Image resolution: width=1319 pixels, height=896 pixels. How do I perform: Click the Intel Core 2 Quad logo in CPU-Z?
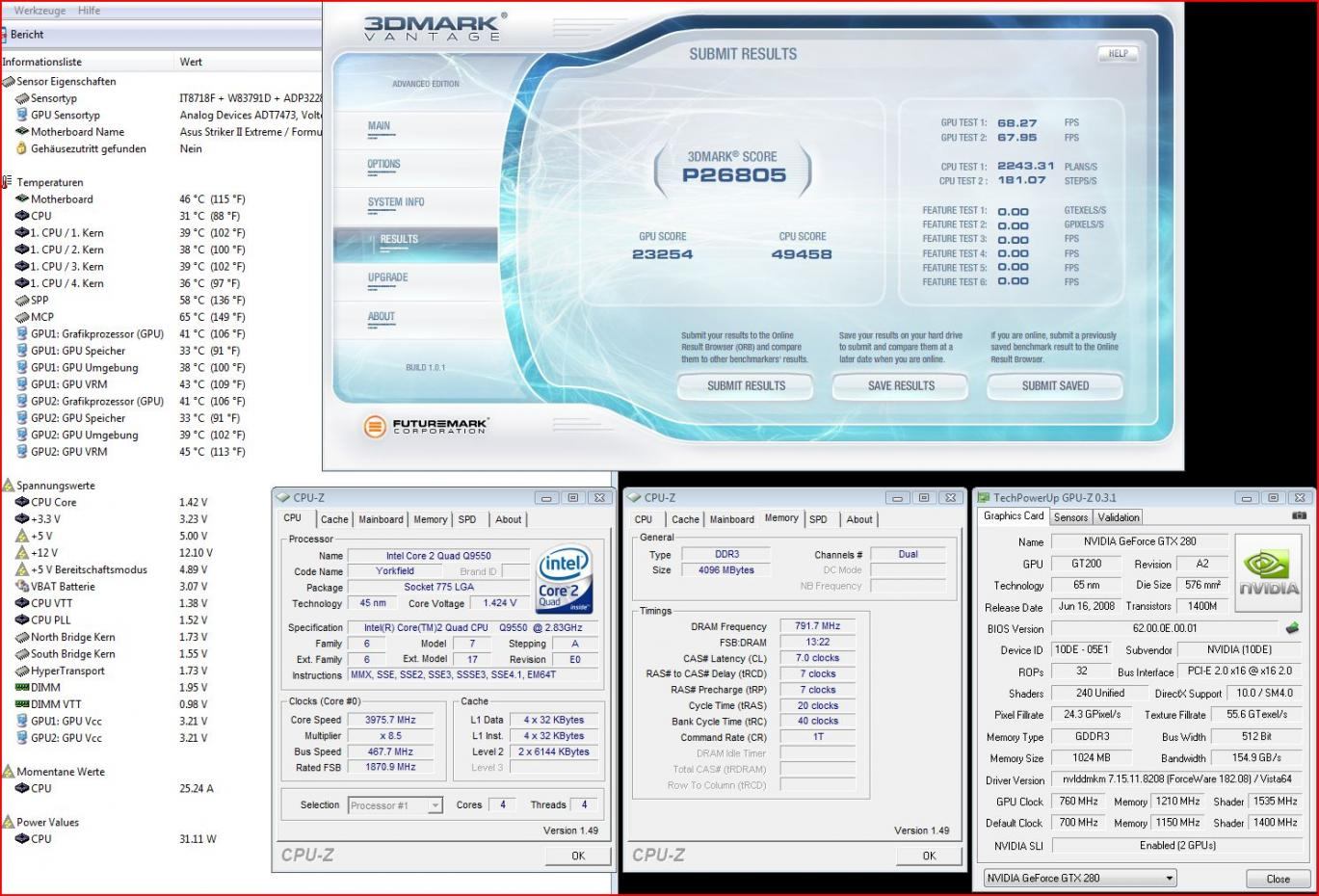[565, 581]
